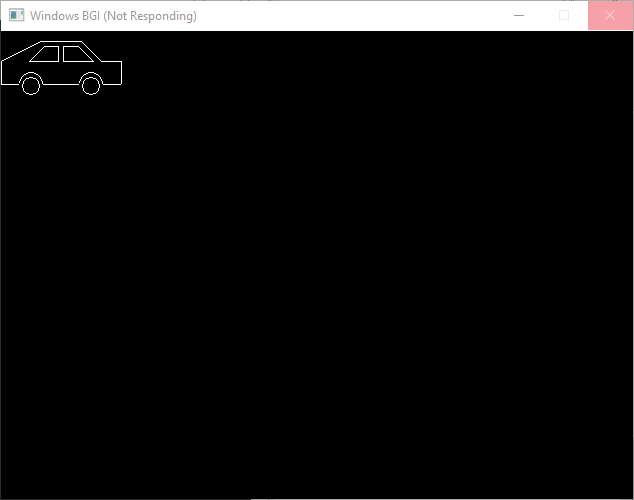Click the car's front wheel circle
634x500 pixels.
91,86
